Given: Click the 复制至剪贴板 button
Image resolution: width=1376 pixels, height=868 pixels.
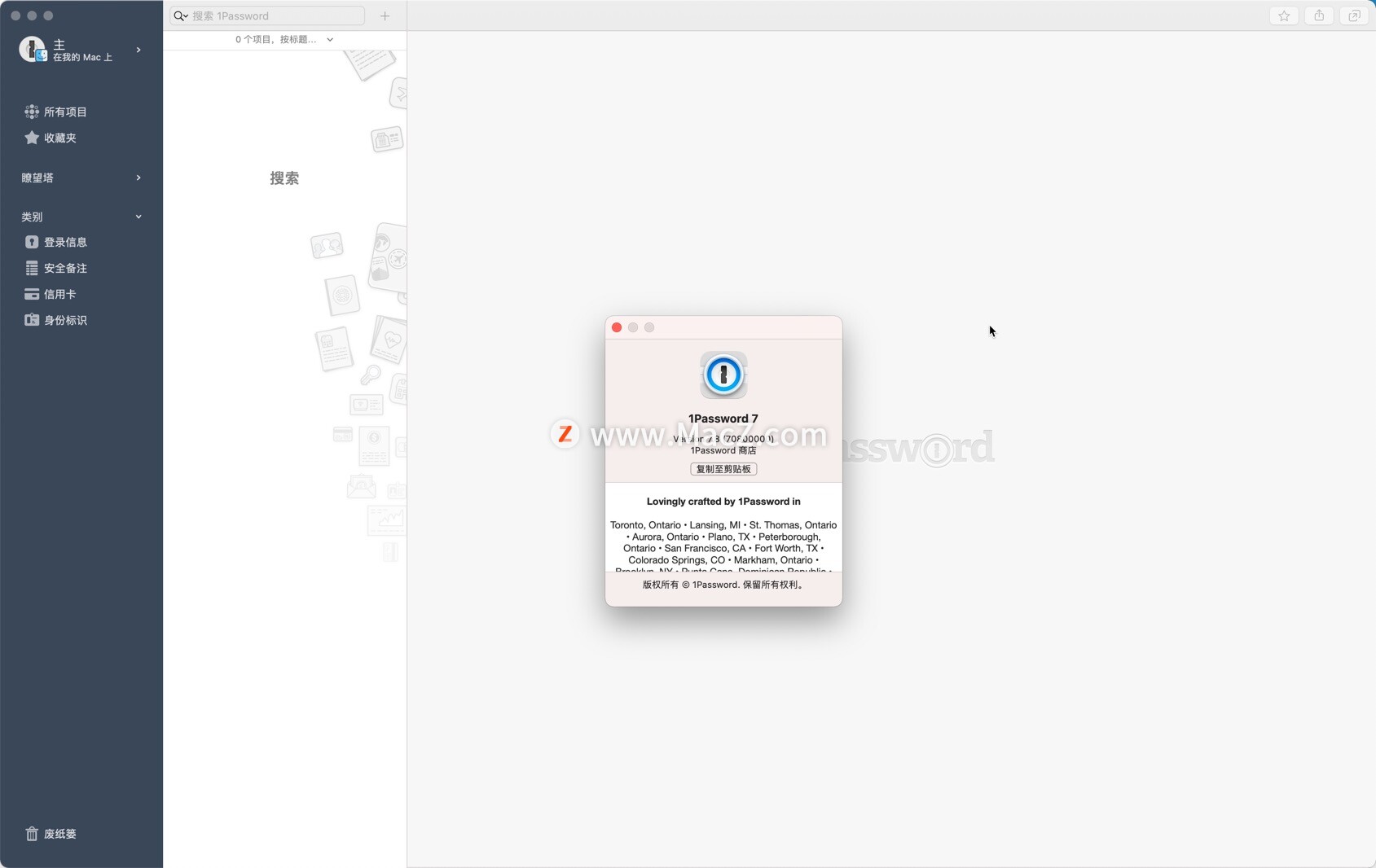Looking at the screenshot, I should tap(723, 469).
